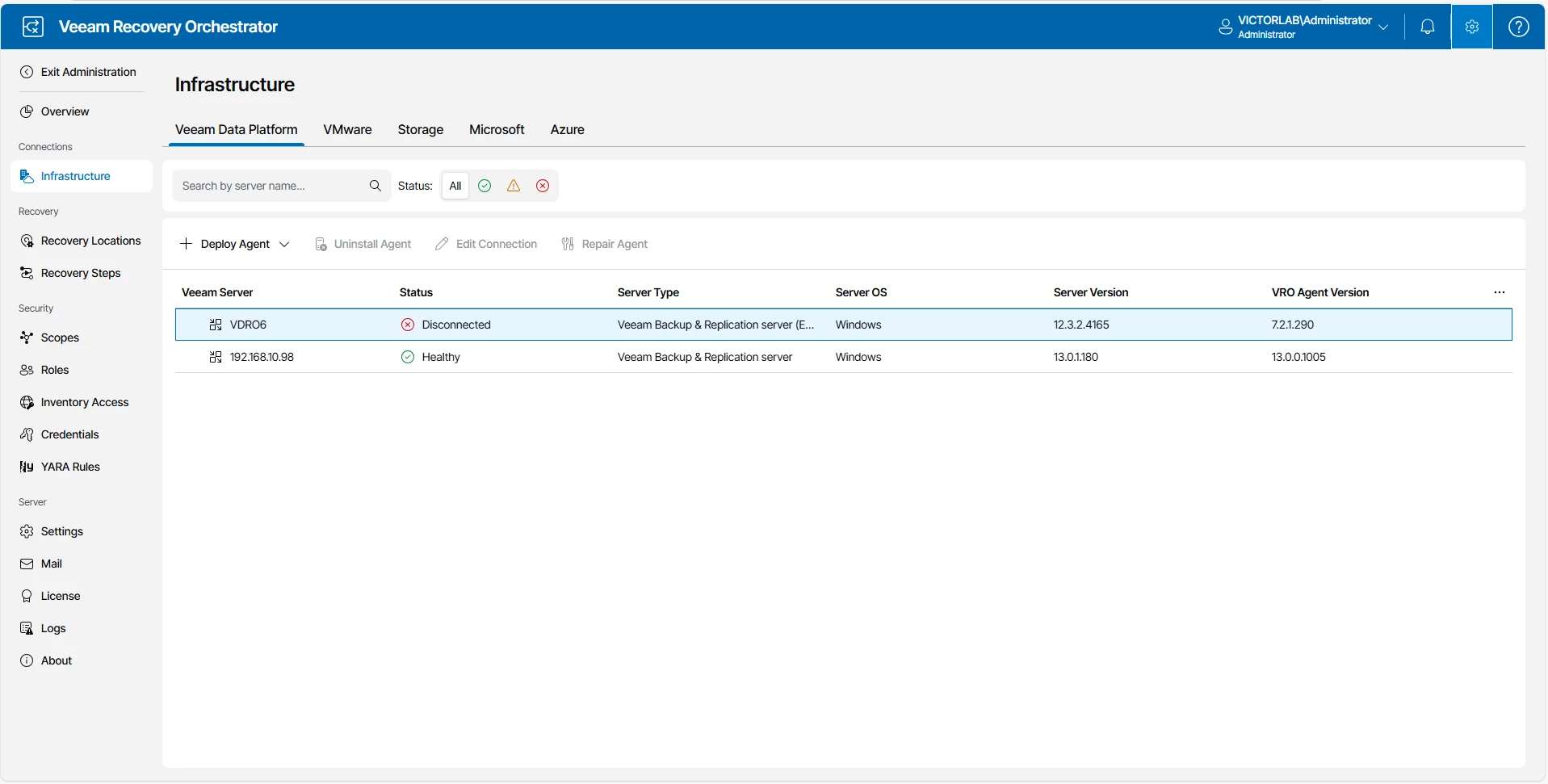This screenshot has width=1548, height=784.
Task: Click the administration gear icon in header
Action: [x=1471, y=27]
